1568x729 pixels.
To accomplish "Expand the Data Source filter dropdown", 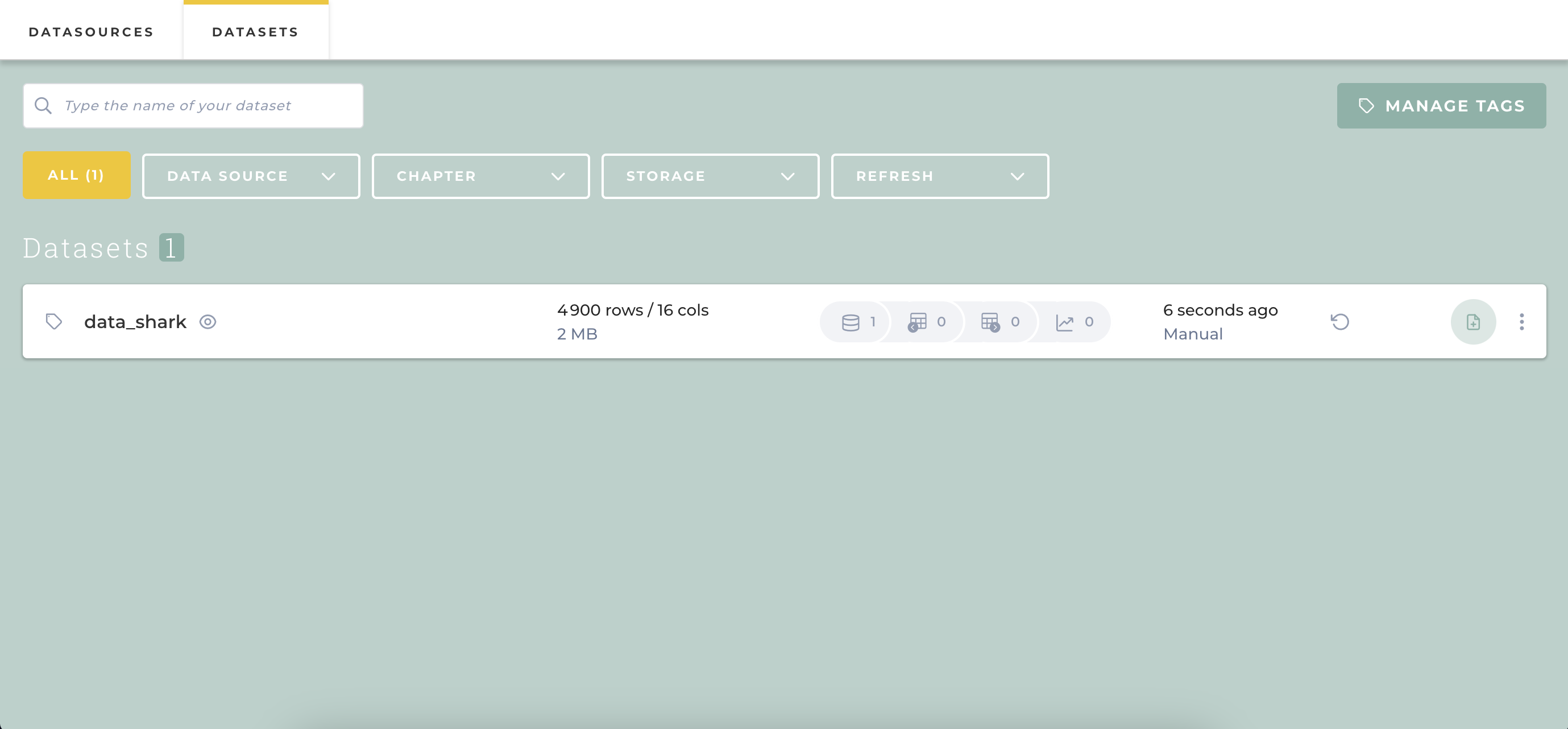I will [251, 176].
